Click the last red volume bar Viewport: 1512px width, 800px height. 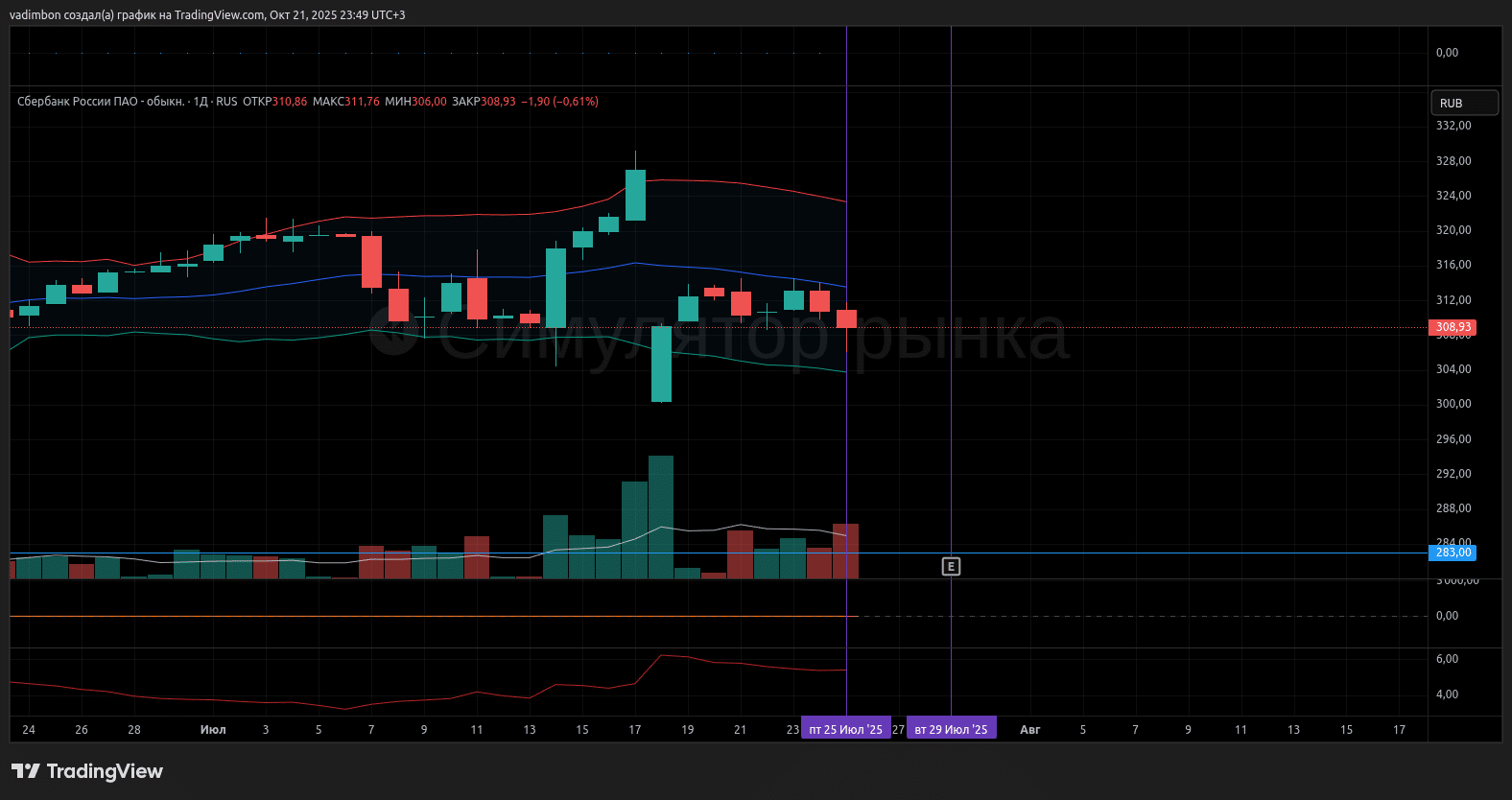point(845,552)
